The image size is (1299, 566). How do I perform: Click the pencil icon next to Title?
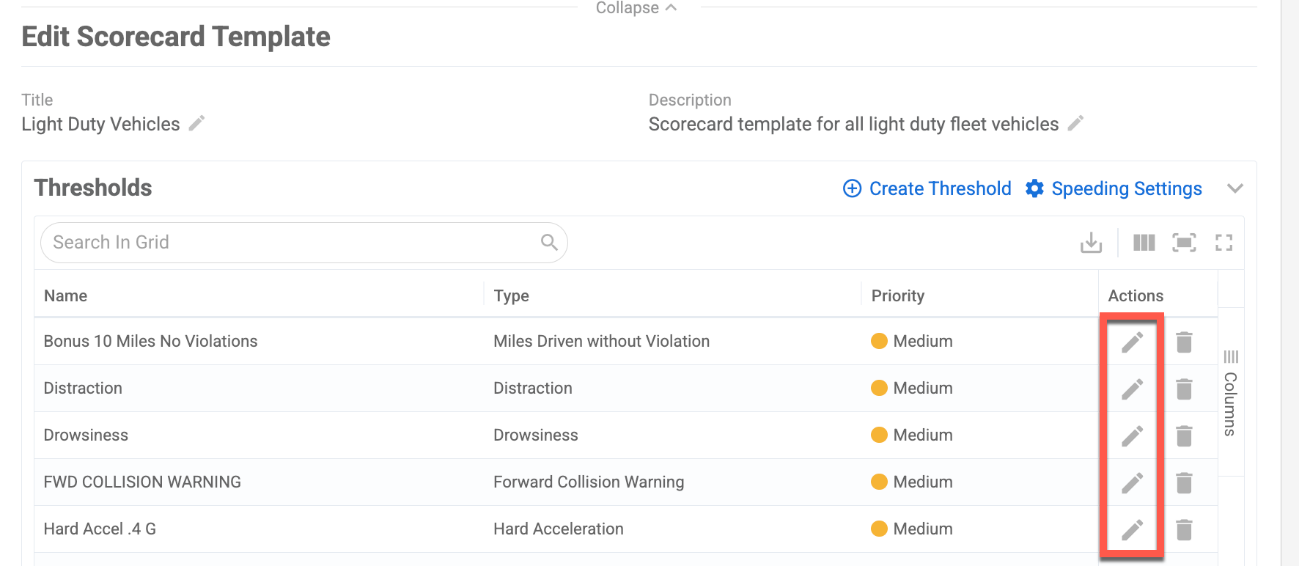197,123
